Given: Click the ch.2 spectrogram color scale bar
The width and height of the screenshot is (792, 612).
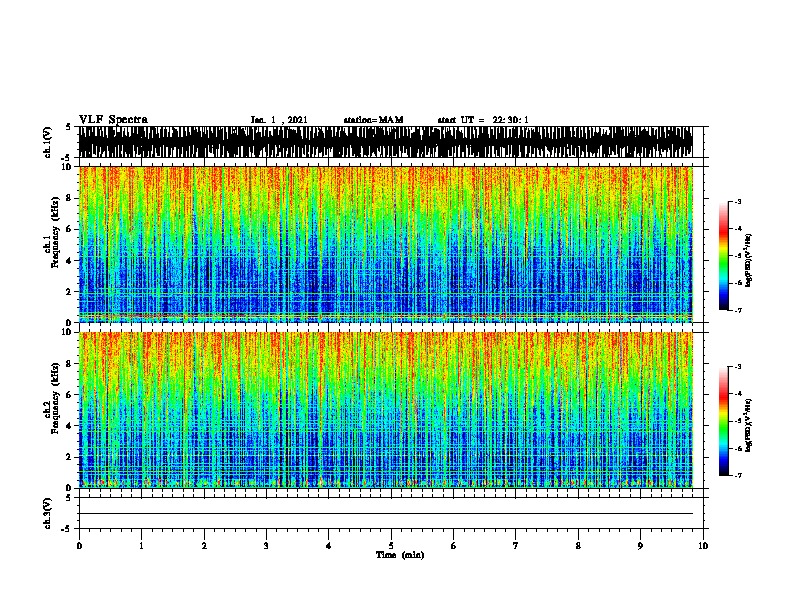Looking at the screenshot, I should pos(724,421).
